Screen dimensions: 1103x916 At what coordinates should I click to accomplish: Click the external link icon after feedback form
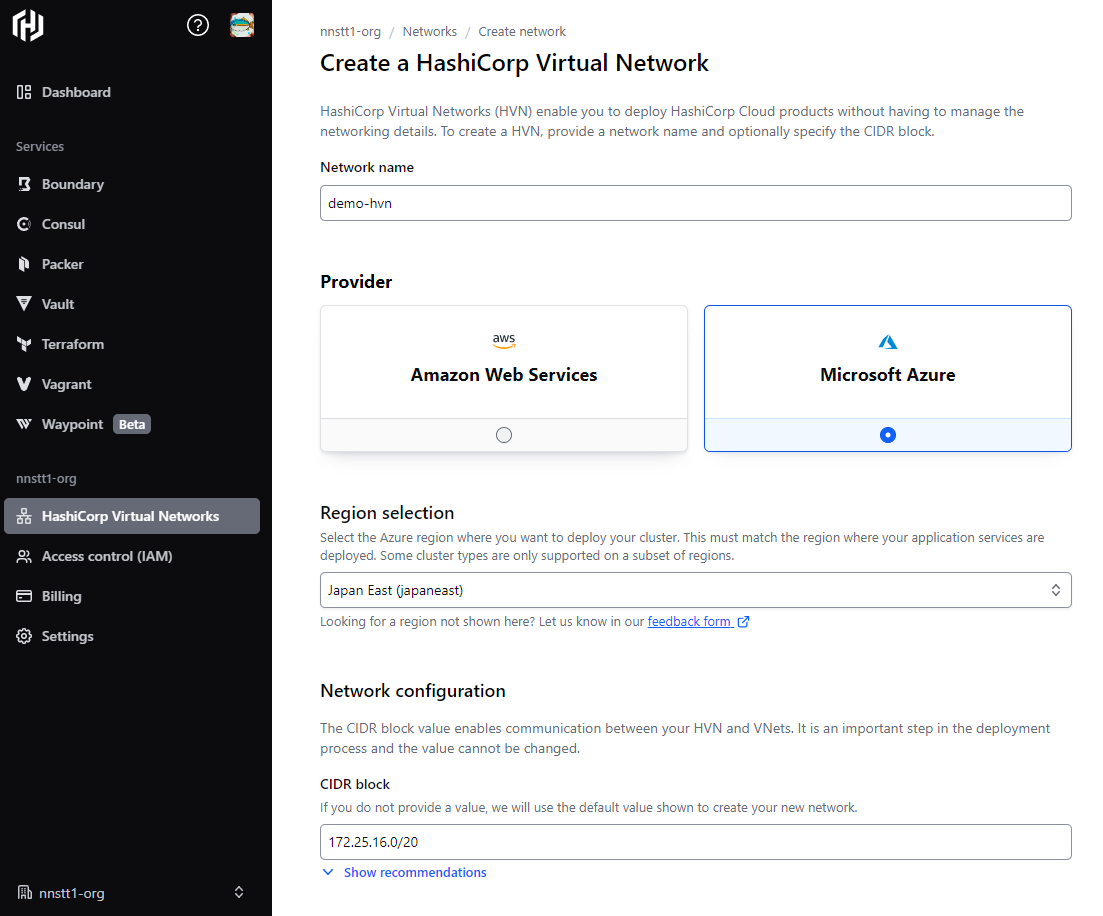click(x=744, y=622)
